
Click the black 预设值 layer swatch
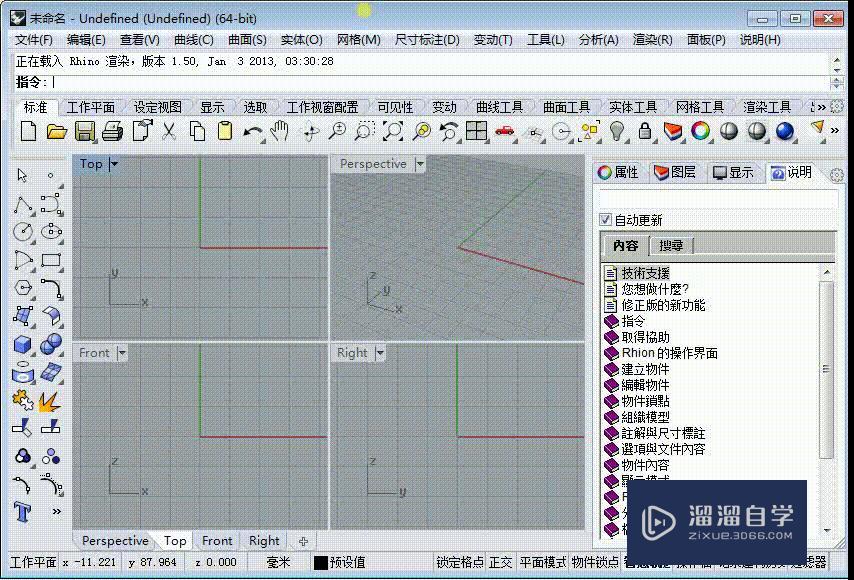(x=321, y=563)
